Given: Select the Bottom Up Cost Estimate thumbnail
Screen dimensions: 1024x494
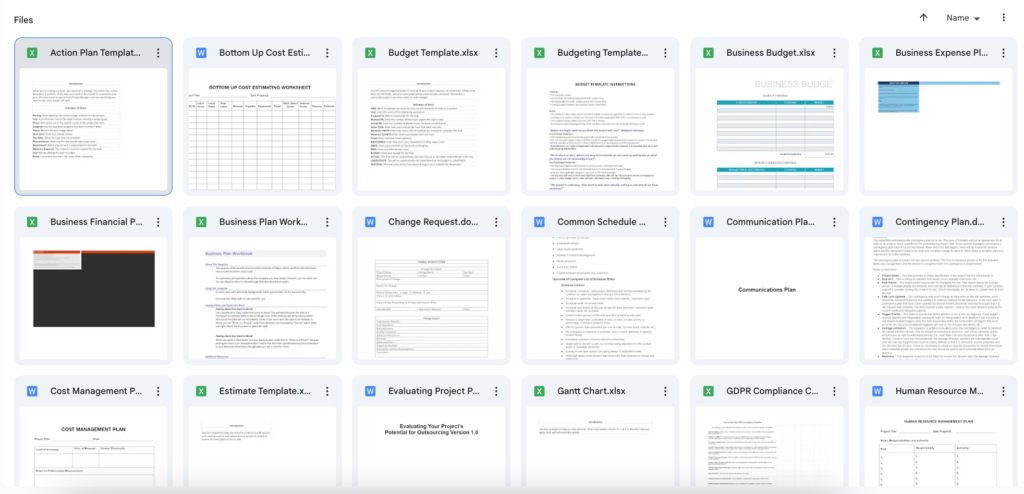Looking at the screenshot, I should (263, 129).
